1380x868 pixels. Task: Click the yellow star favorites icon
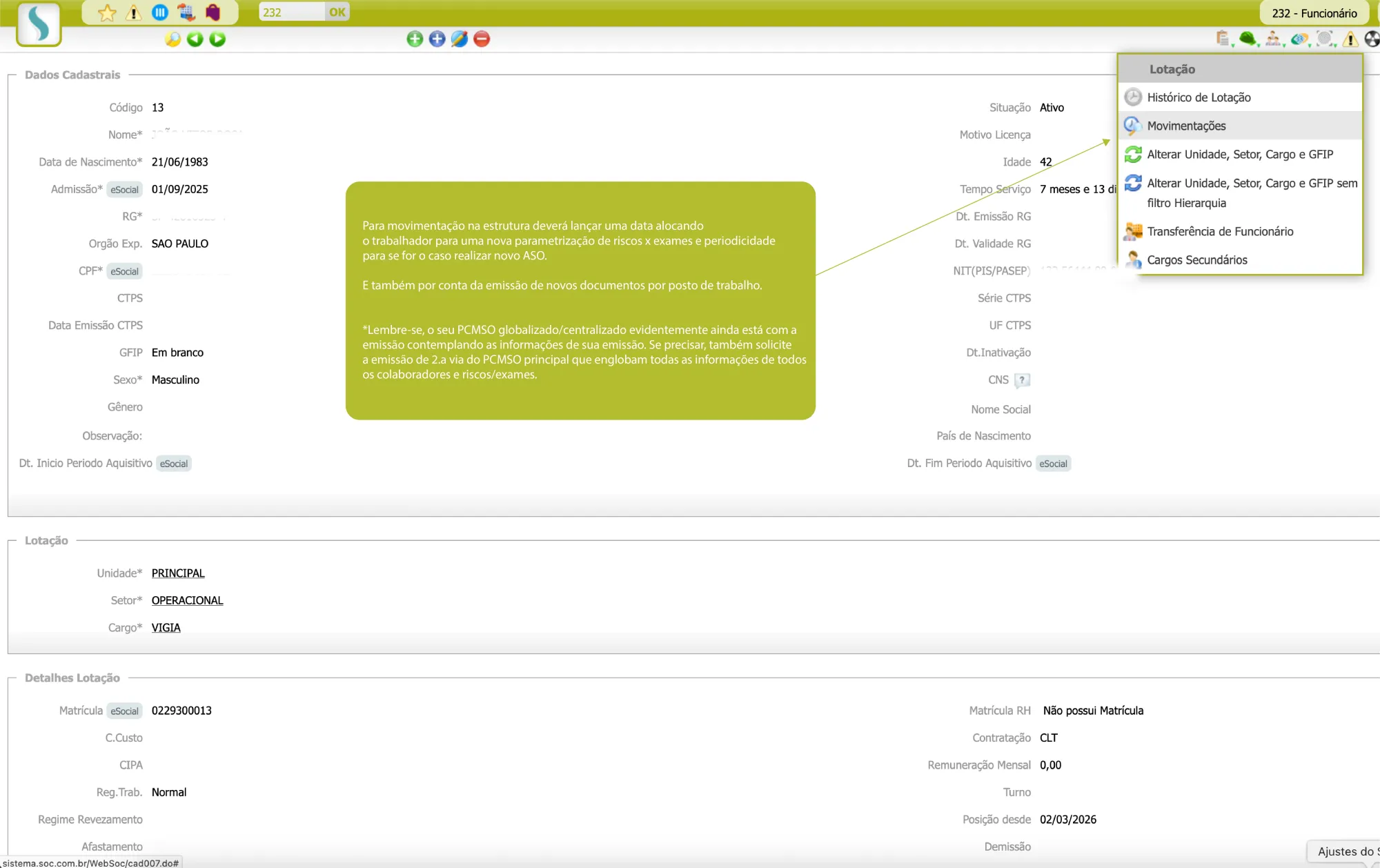(x=107, y=12)
